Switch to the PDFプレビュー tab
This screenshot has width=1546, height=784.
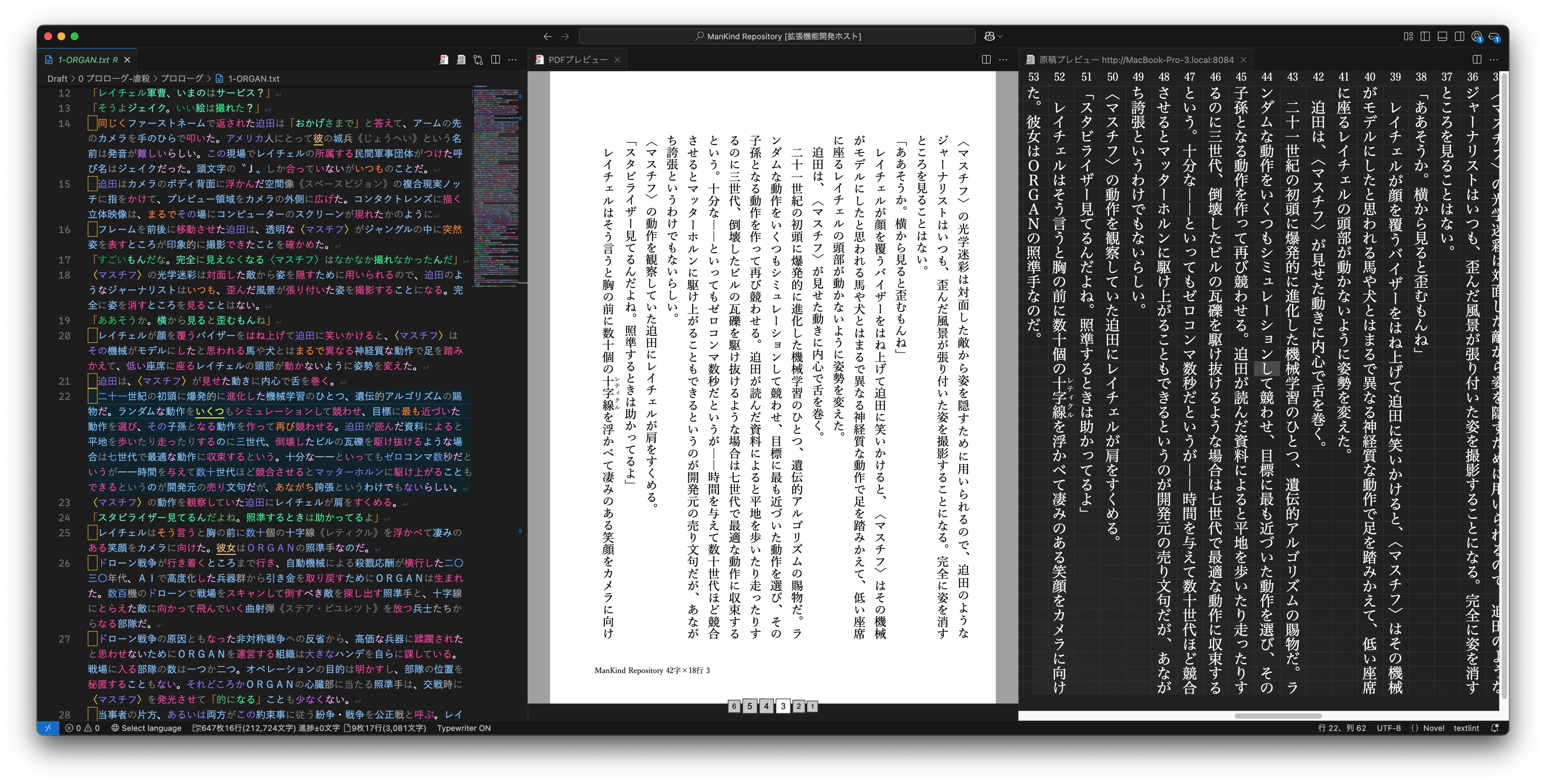coord(577,60)
